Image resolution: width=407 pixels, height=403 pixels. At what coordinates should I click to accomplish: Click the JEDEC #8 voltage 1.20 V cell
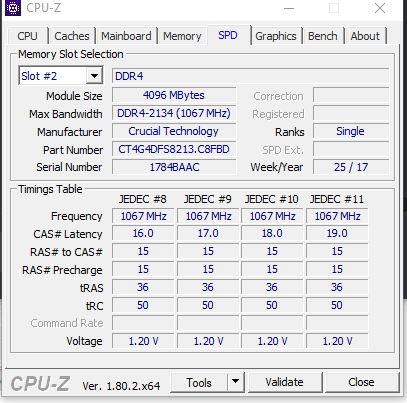point(143,341)
